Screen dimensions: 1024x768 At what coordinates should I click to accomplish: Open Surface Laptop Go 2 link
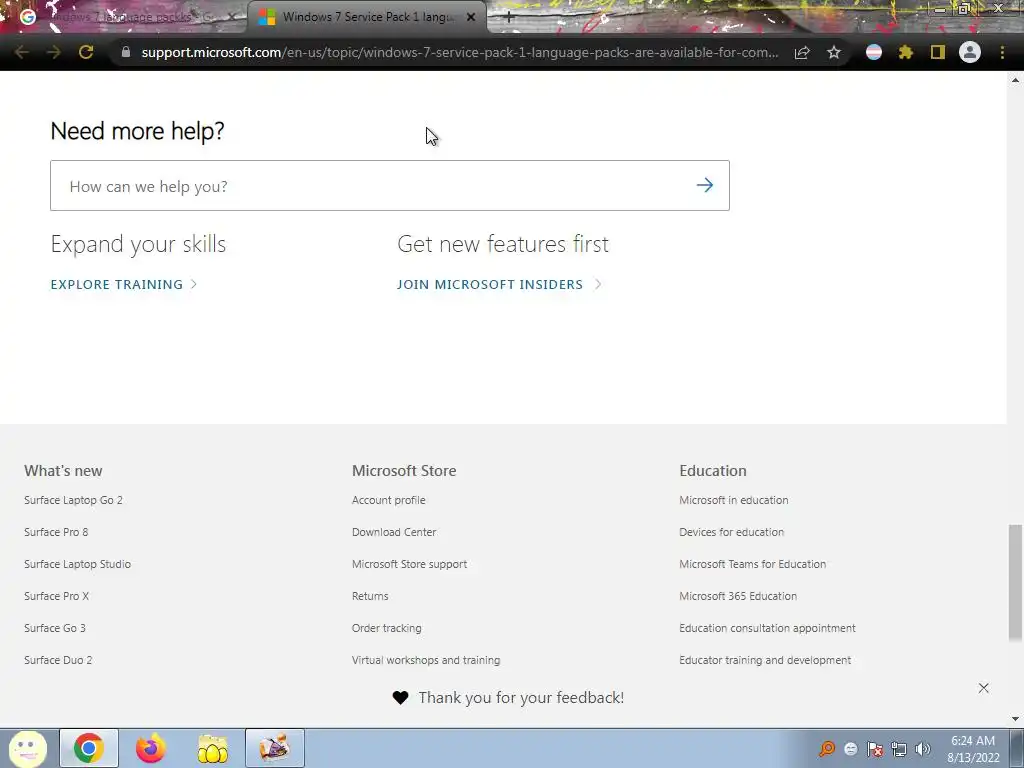pyautogui.click(x=73, y=500)
